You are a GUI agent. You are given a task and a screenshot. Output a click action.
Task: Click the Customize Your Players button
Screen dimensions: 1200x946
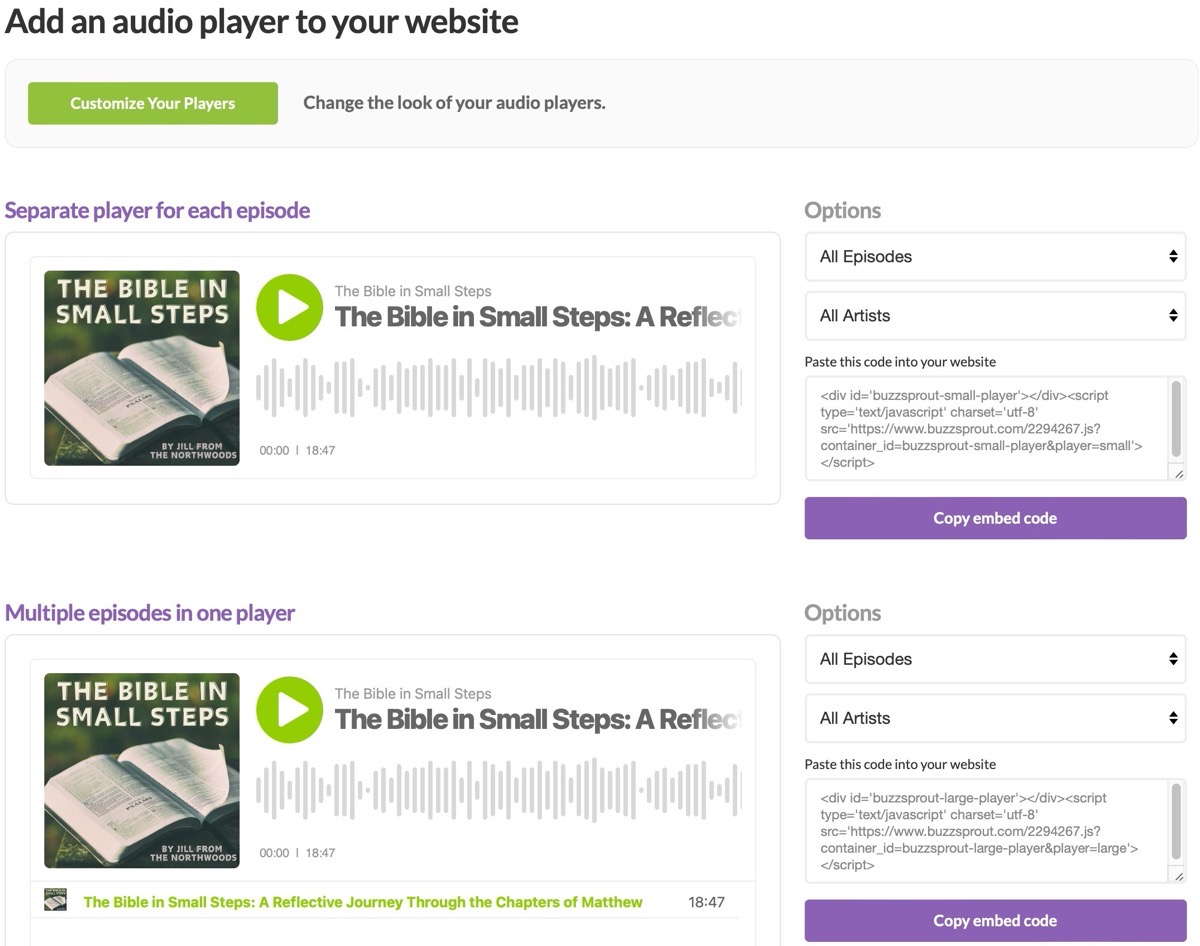click(153, 103)
